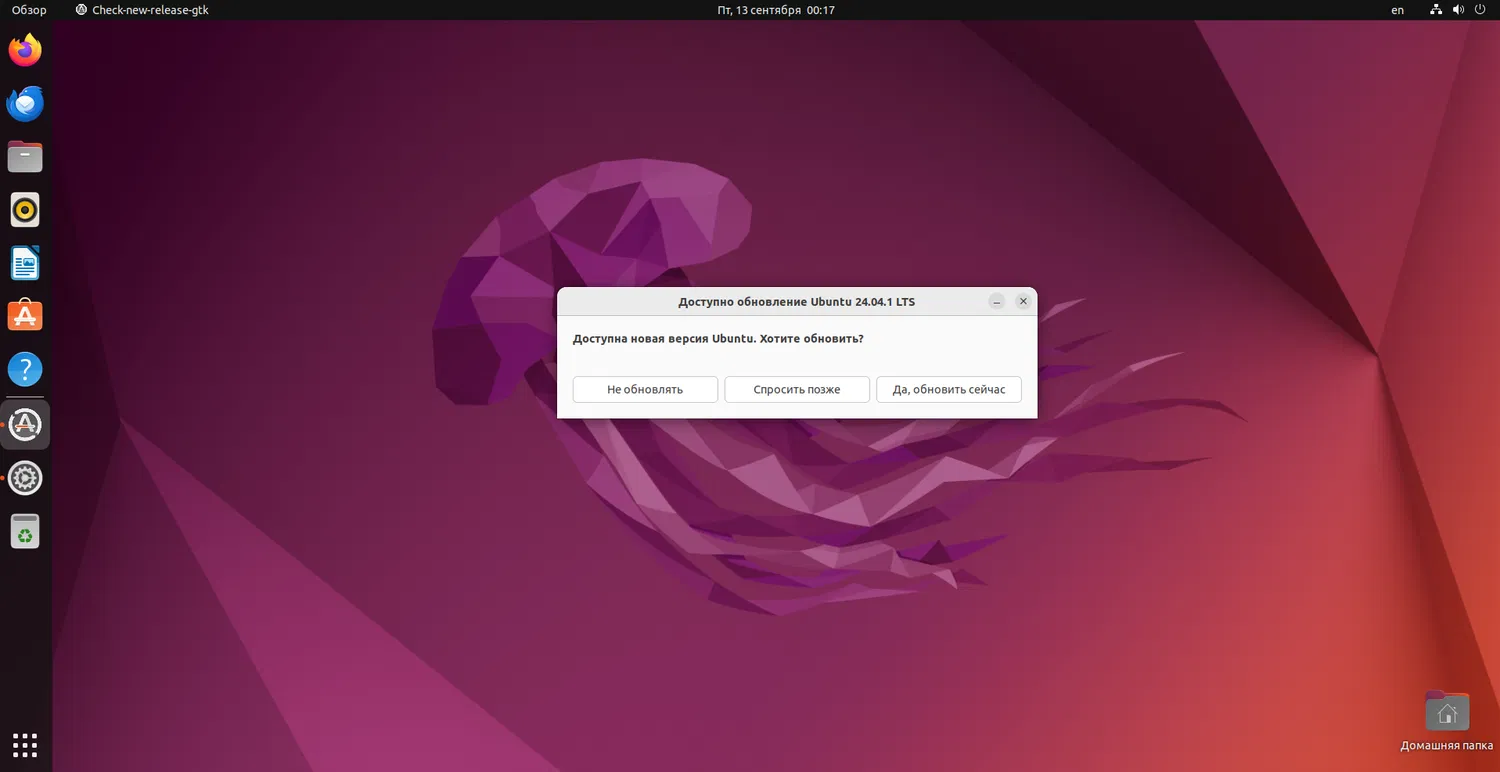This screenshot has width=1500, height=772.
Task: Open LibreOffice Writer from the dock
Action: (x=25, y=264)
